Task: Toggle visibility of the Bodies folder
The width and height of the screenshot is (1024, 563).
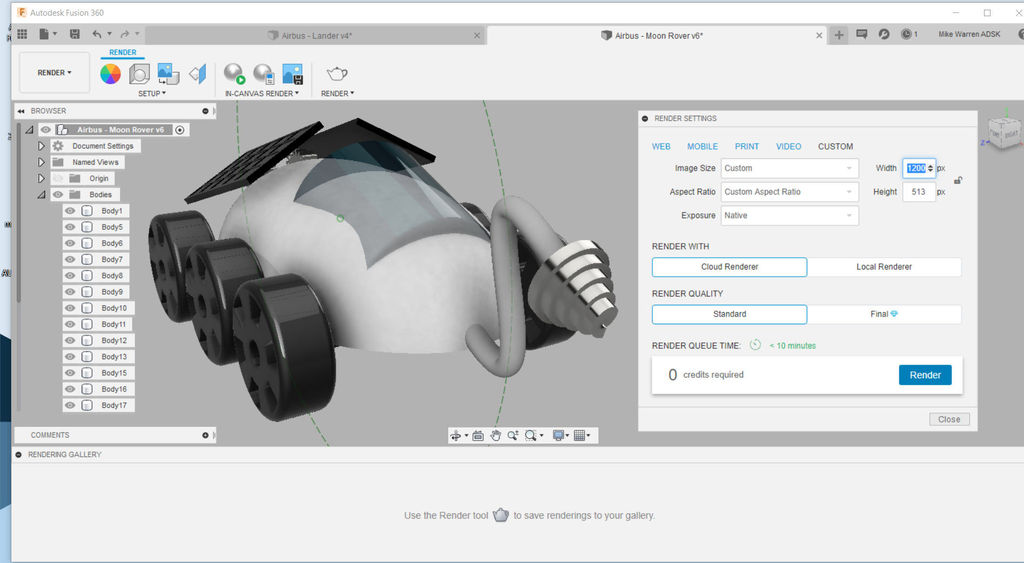Action: (58, 195)
